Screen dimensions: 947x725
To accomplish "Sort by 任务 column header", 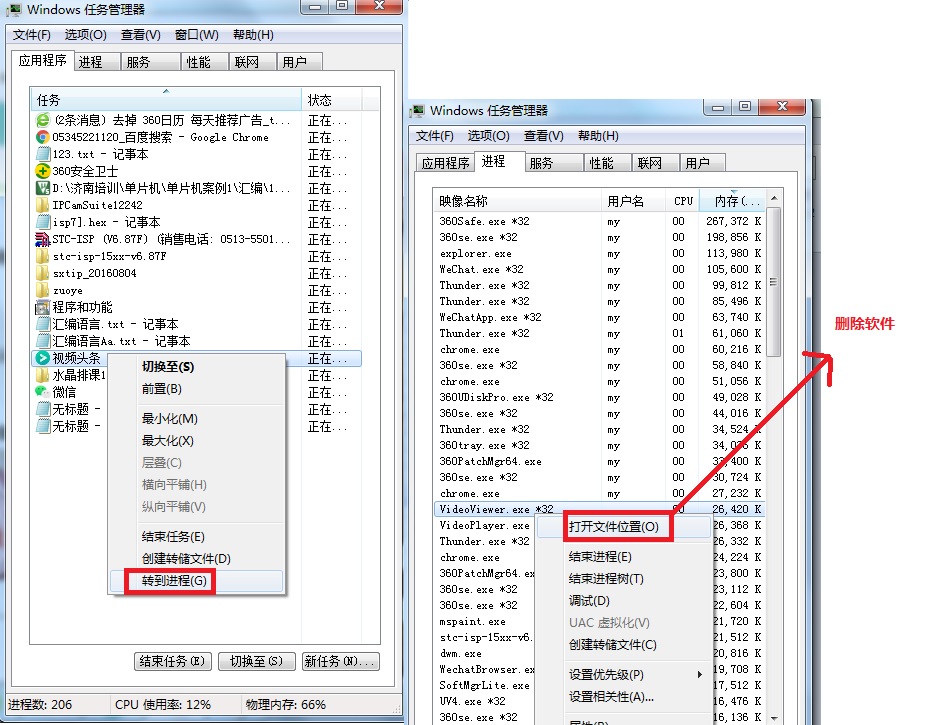I will [x=165, y=100].
